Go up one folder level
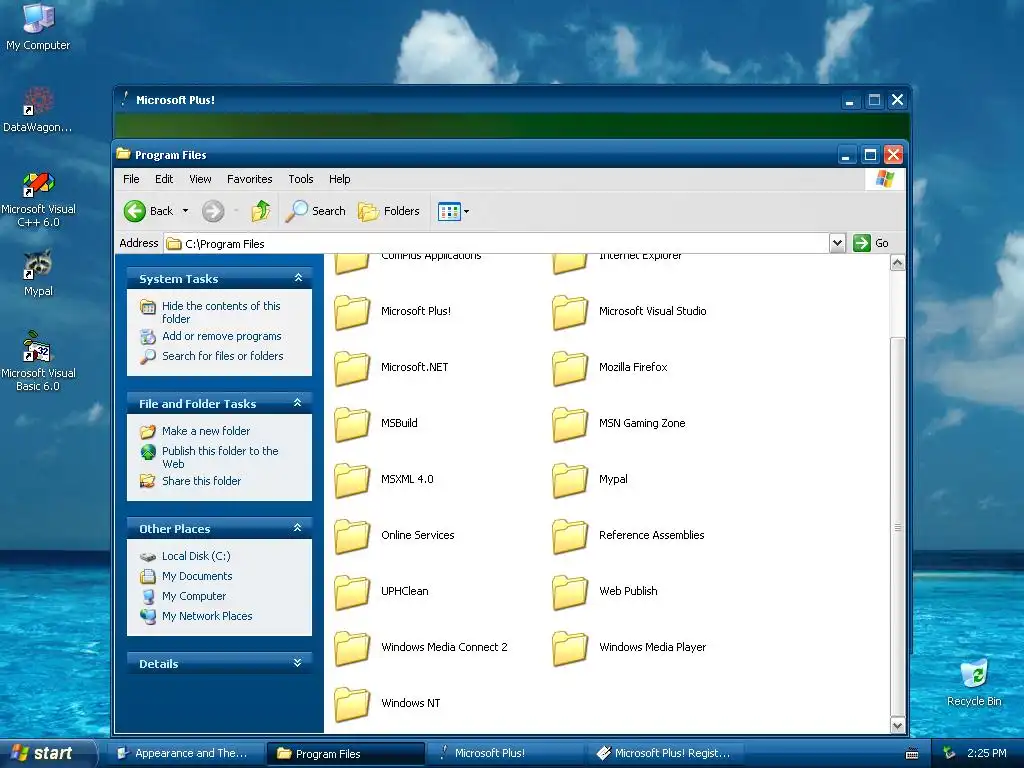Screen dimensions: 1024x768 click(x=261, y=211)
